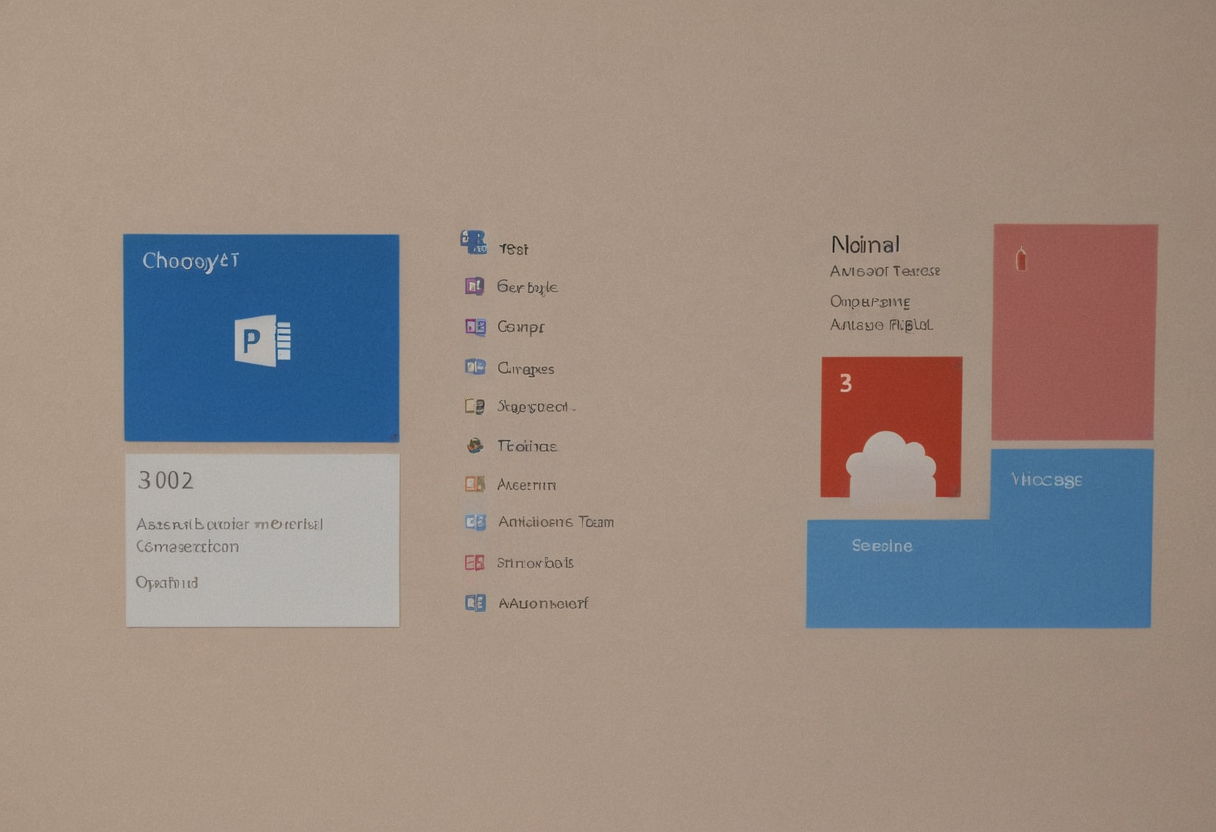Open the AAuonbeierf list entry

[x=543, y=603]
